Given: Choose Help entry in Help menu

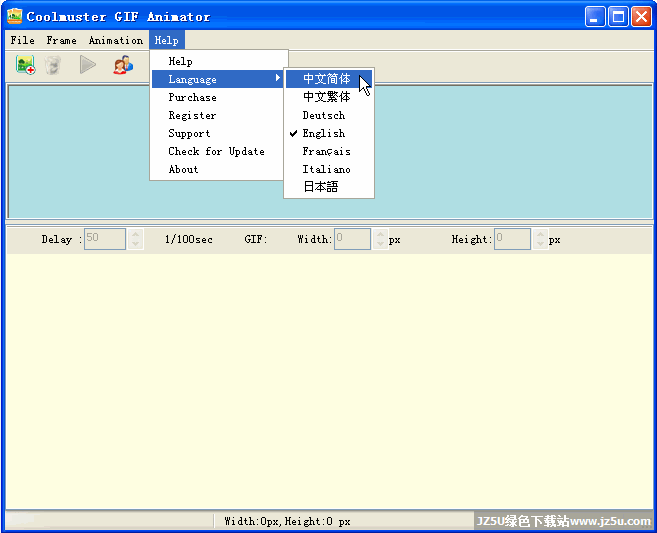Looking at the screenshot, I should 217,61.
